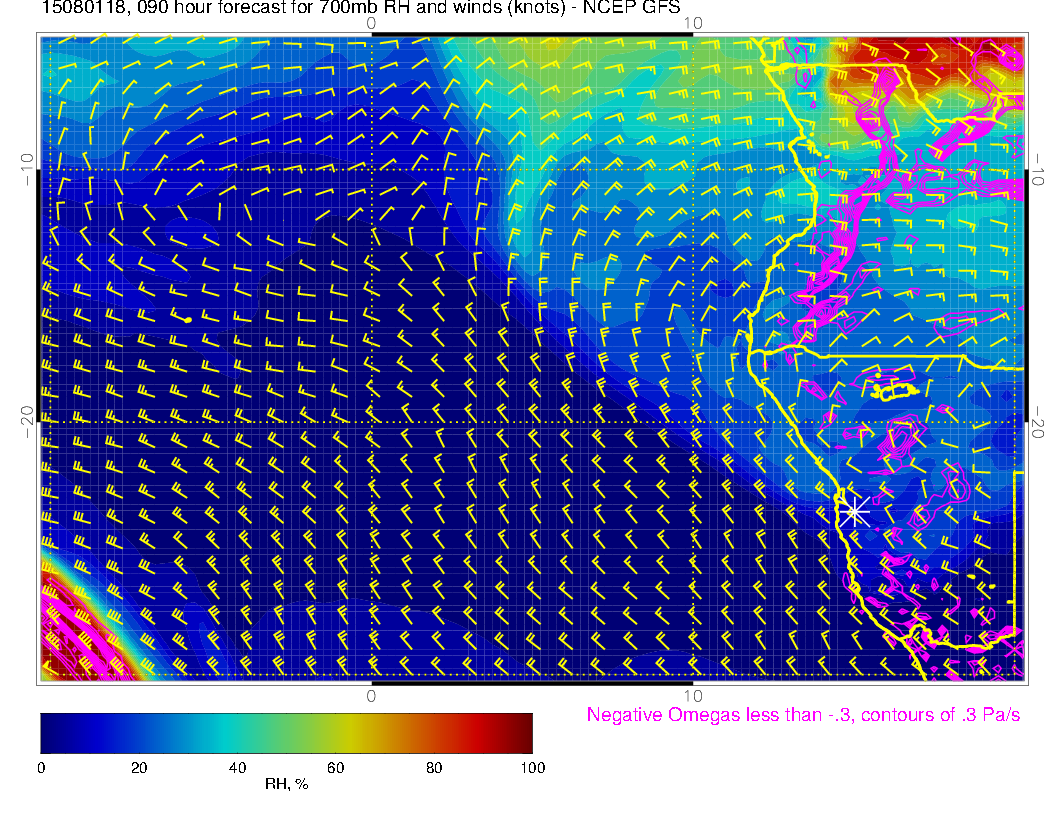Click the colorbar tick label '40'

point(237,768)
